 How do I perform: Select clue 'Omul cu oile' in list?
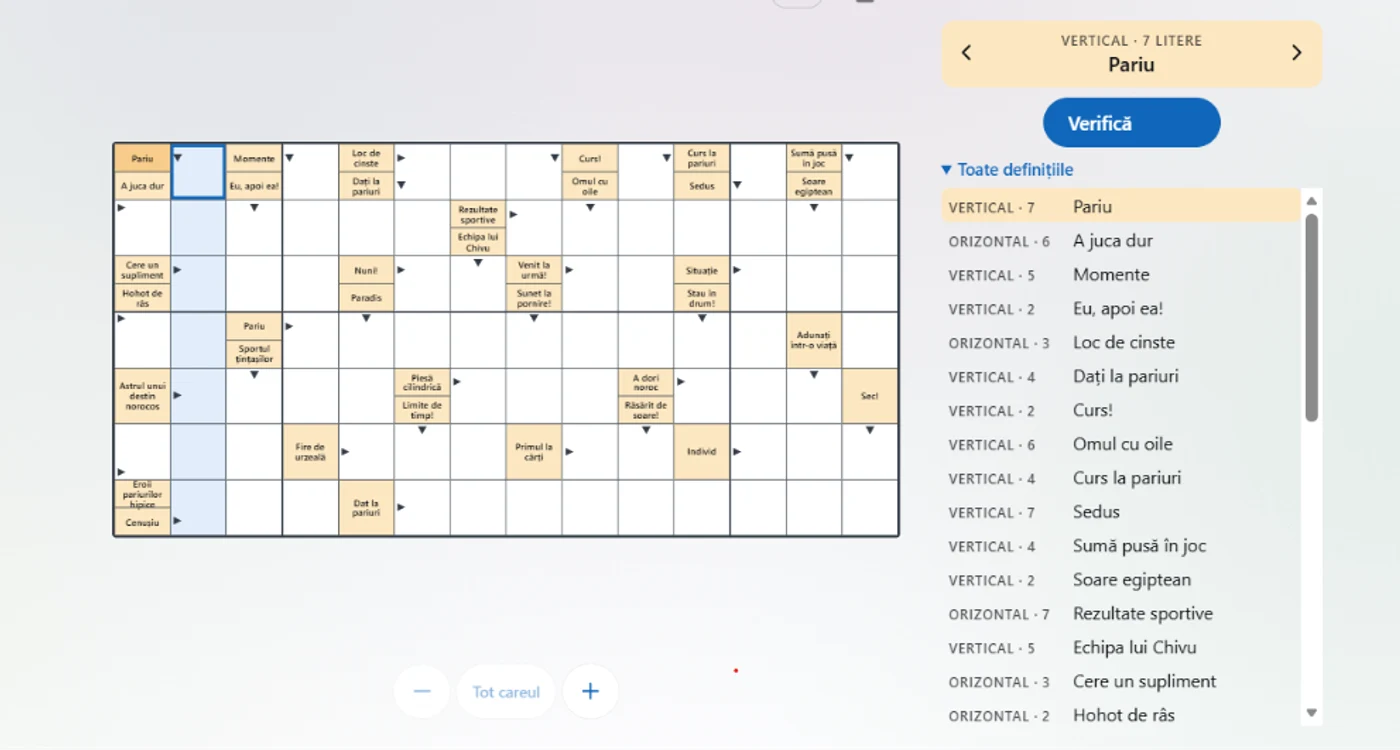(1120, 445)
